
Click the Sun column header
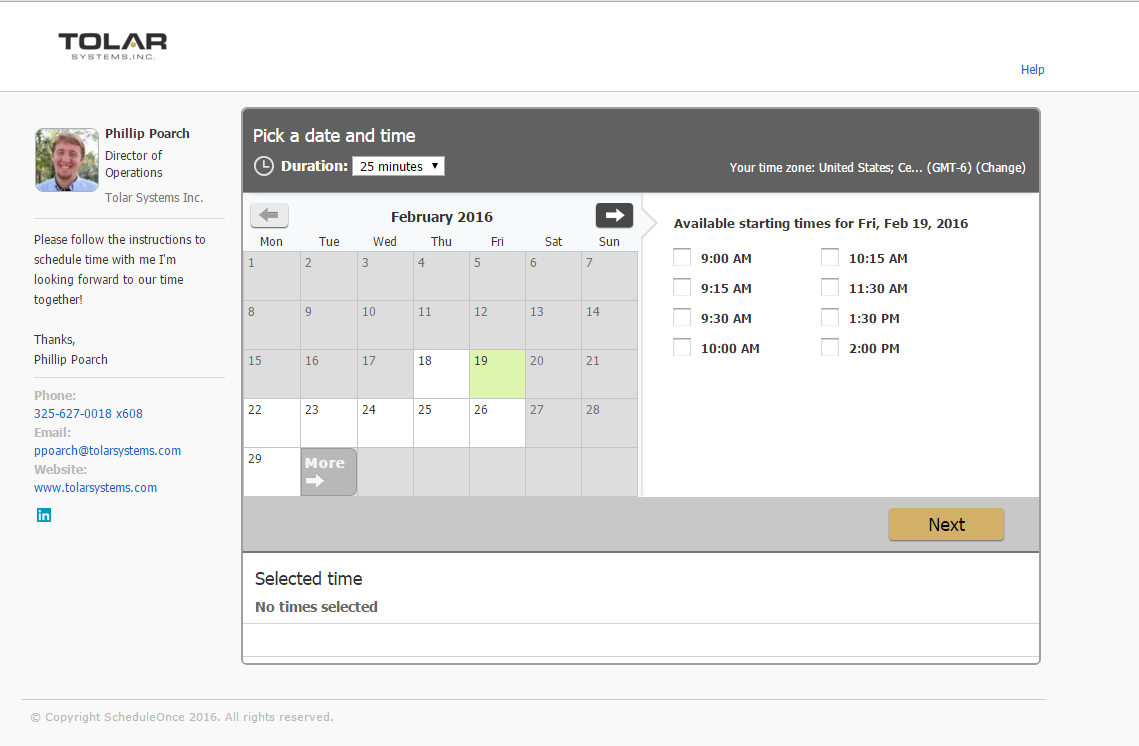[609, 242]
